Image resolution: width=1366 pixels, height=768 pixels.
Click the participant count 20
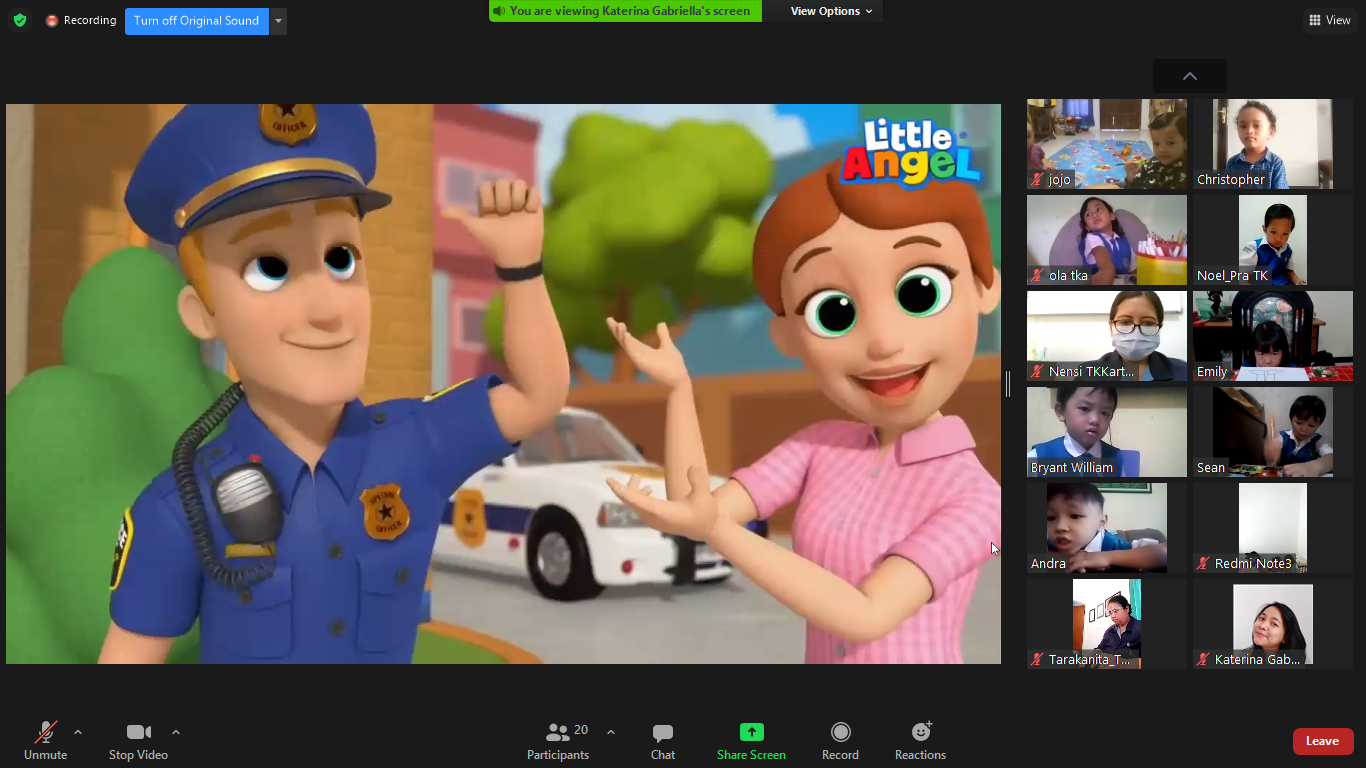tap(581, 730)
